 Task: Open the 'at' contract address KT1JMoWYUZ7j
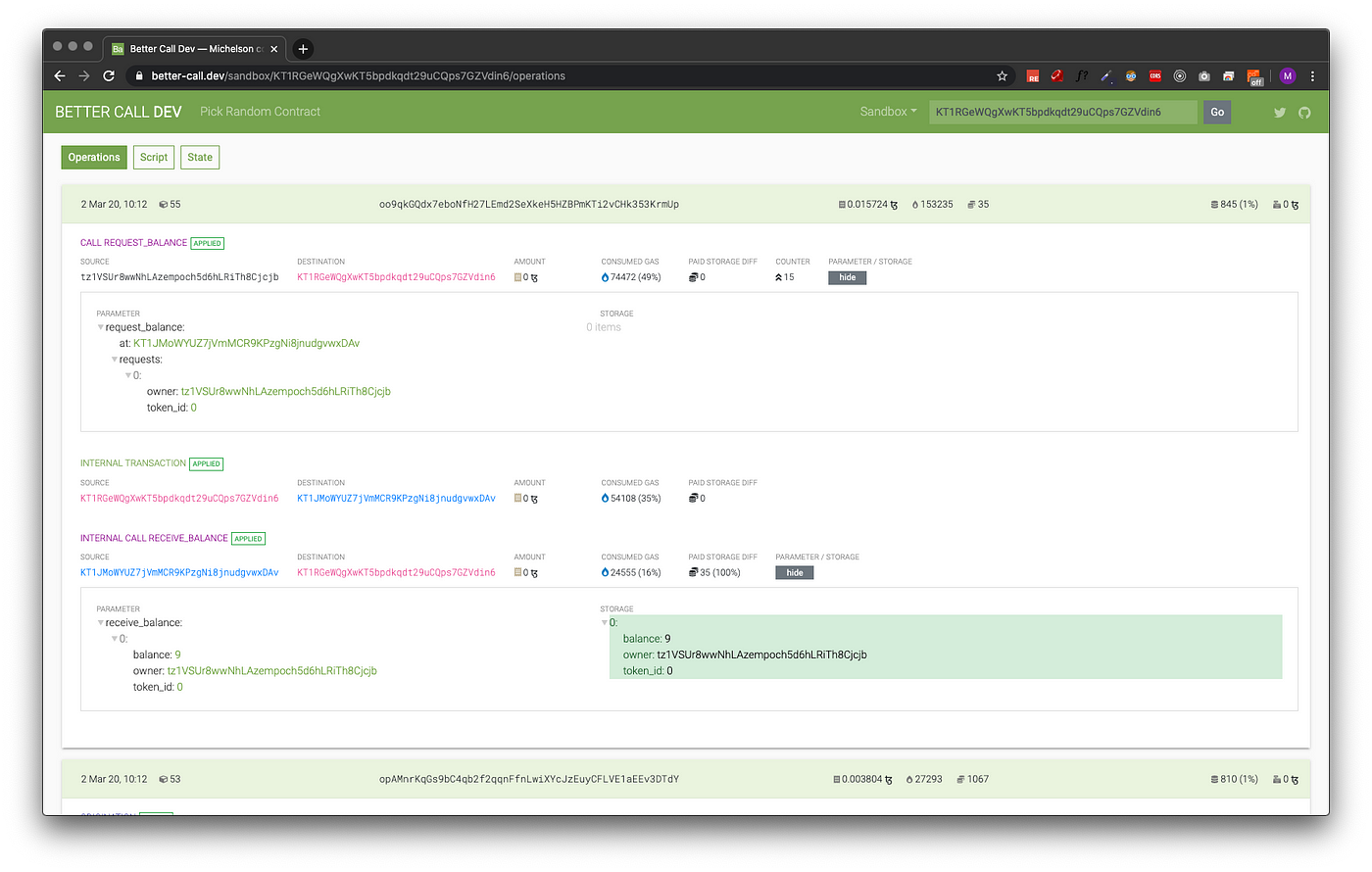click(246, 344)
